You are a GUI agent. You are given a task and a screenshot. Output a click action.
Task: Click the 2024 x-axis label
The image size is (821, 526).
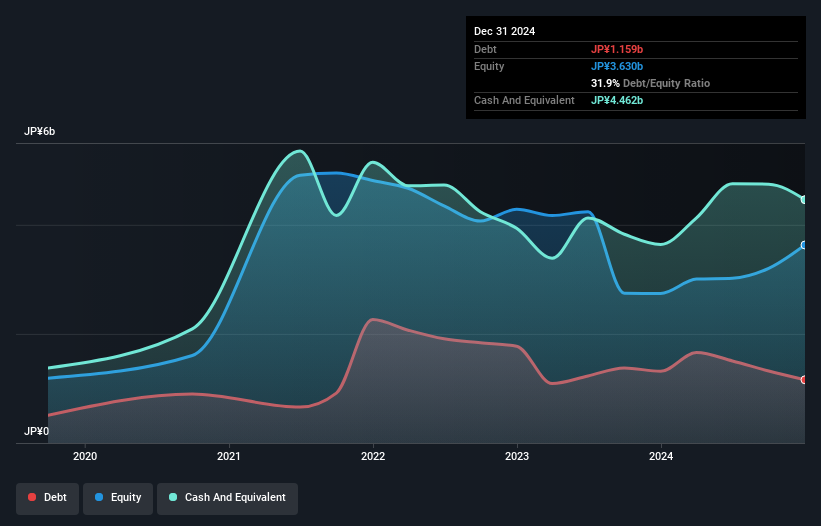[x=661, y=456]
